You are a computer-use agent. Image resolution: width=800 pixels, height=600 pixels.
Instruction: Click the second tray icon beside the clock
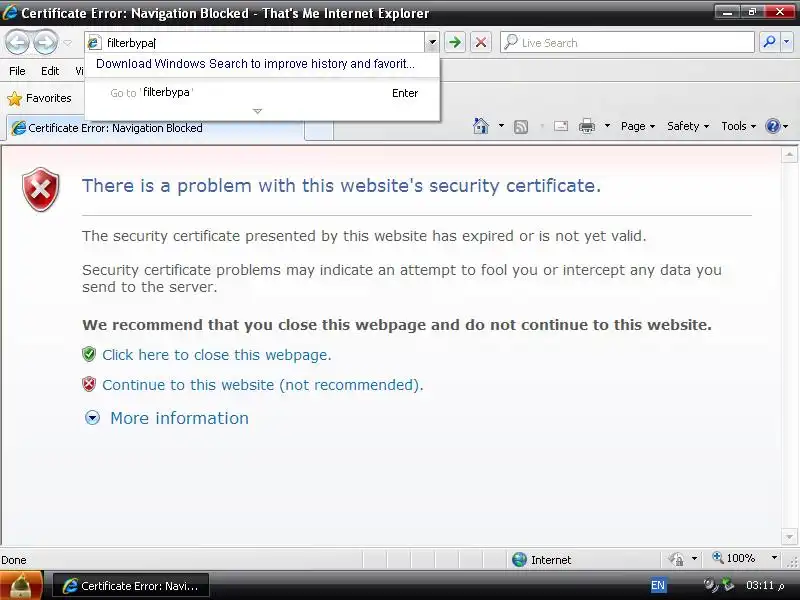point(729,585)
